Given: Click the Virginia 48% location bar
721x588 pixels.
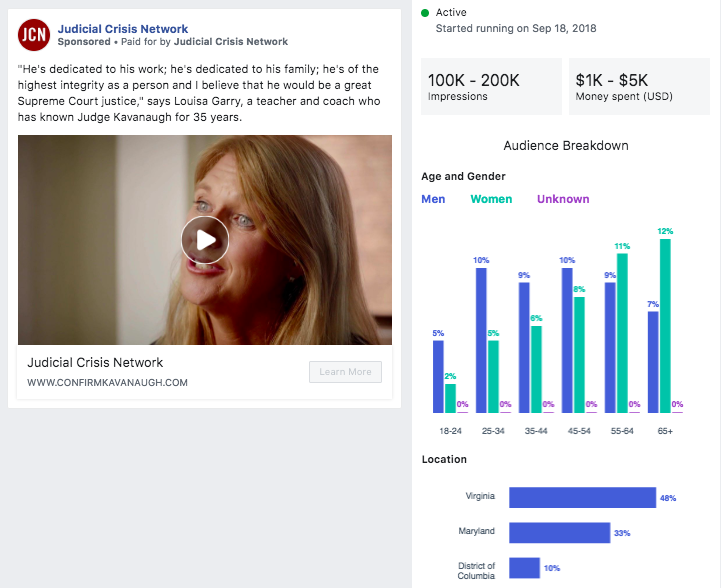Looking at the screenshot, I should tap(582, 497).
